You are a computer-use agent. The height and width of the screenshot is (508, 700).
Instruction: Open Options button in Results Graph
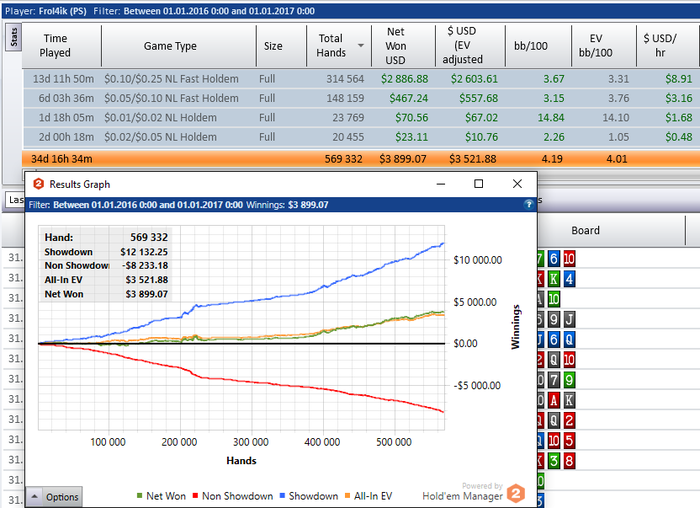[x=62, y=497]
